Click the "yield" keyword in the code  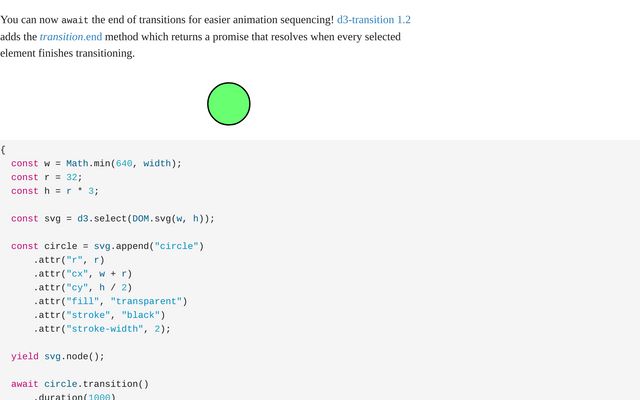[25, 356]
